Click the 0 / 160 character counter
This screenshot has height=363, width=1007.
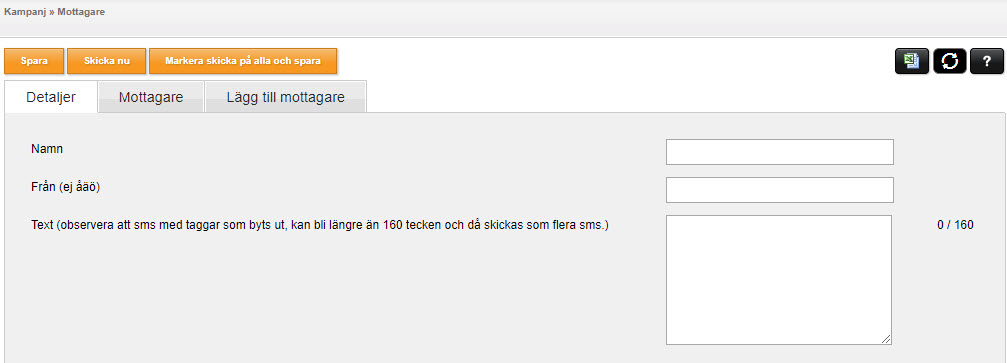tap(955, 225)
